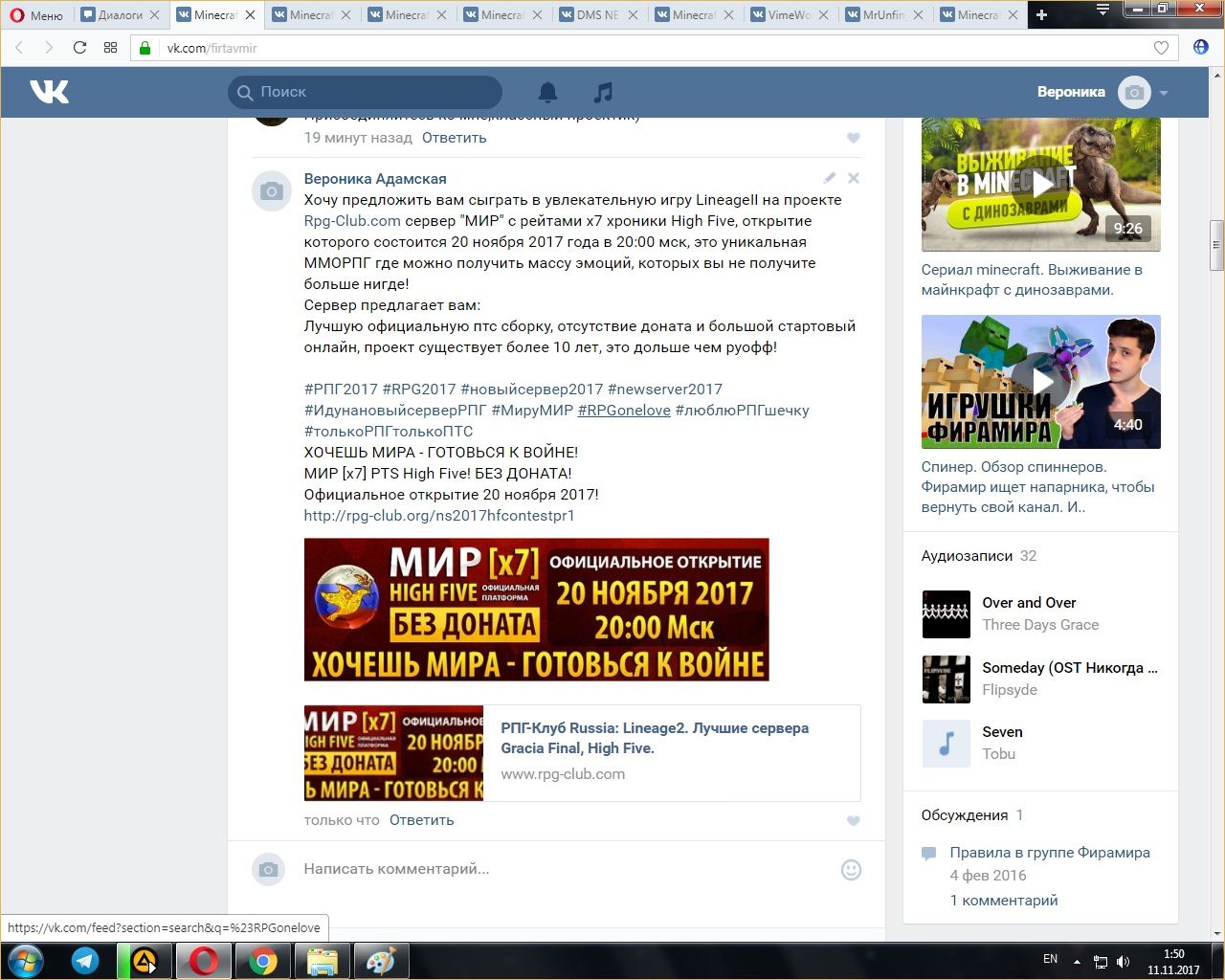Open hashtag #люблюРПГшечку
The height and width of the screenshot is (980, 1225).
(743, 411)
